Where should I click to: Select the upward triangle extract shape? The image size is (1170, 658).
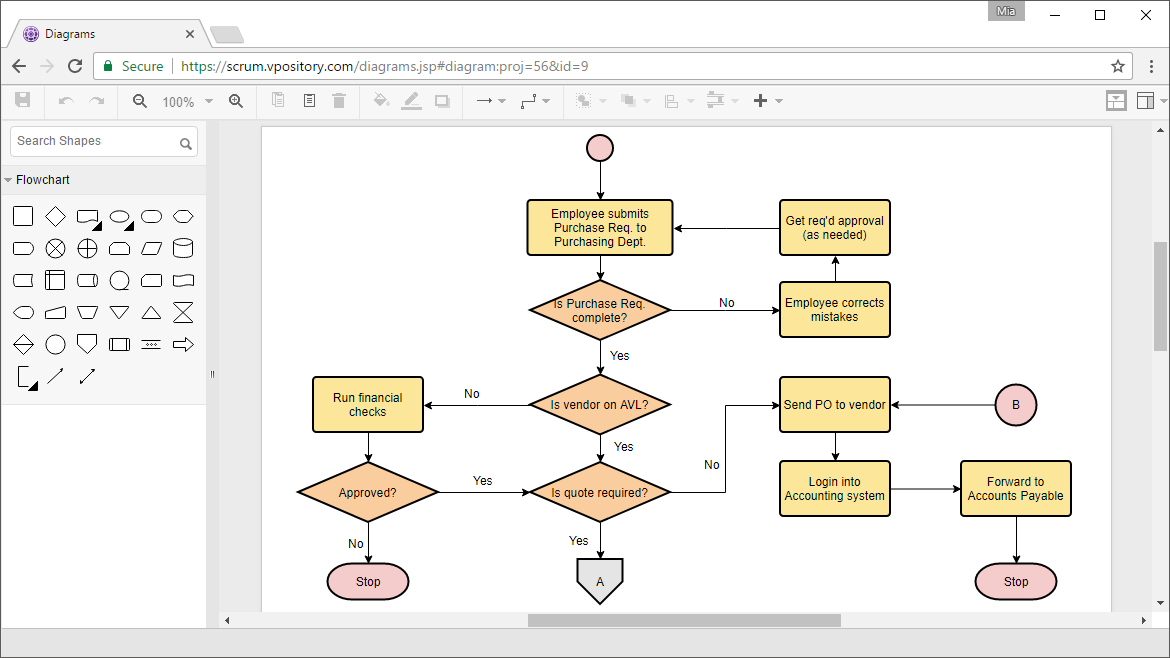151,313
